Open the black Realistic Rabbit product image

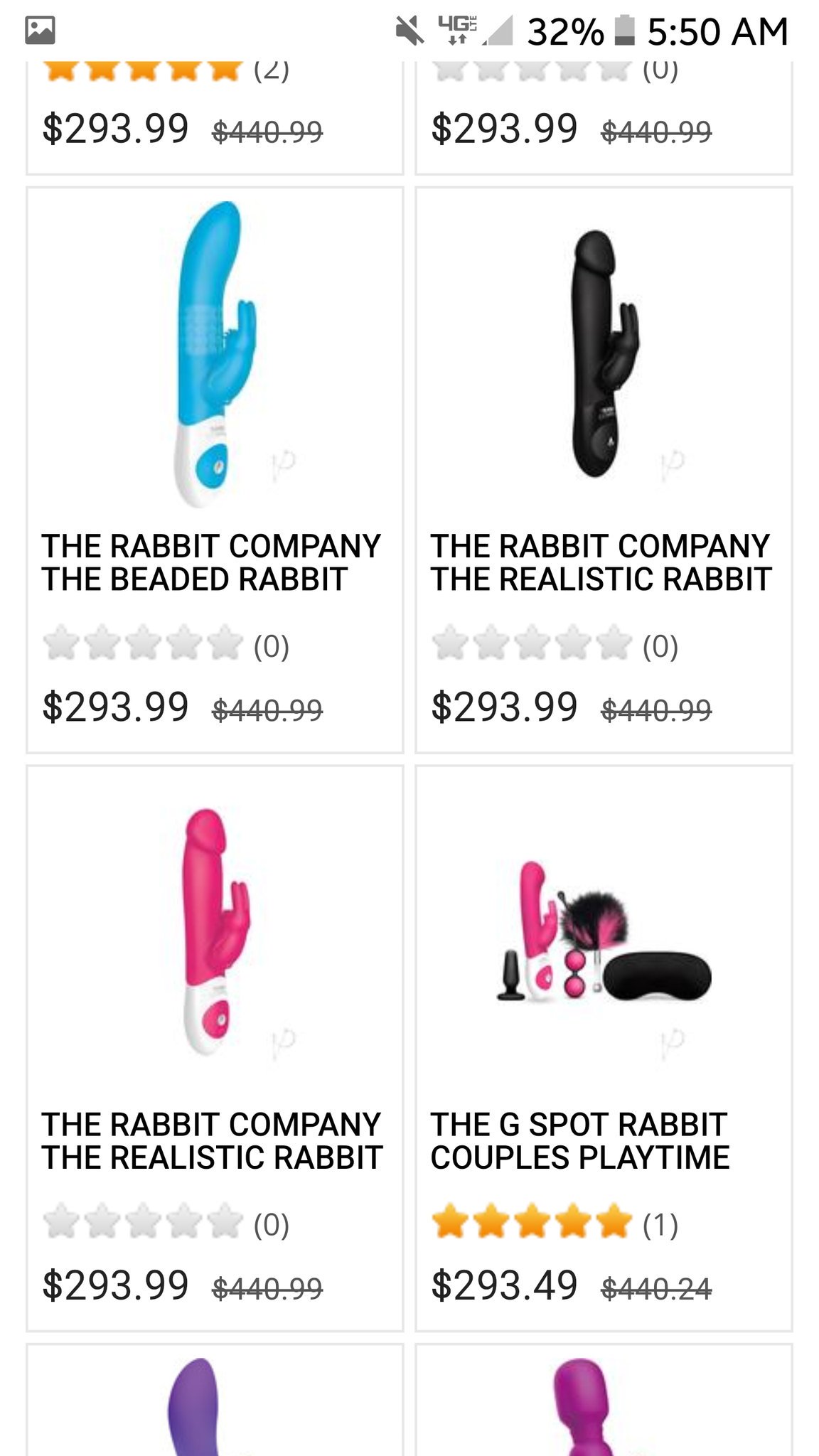pos(604,354)
